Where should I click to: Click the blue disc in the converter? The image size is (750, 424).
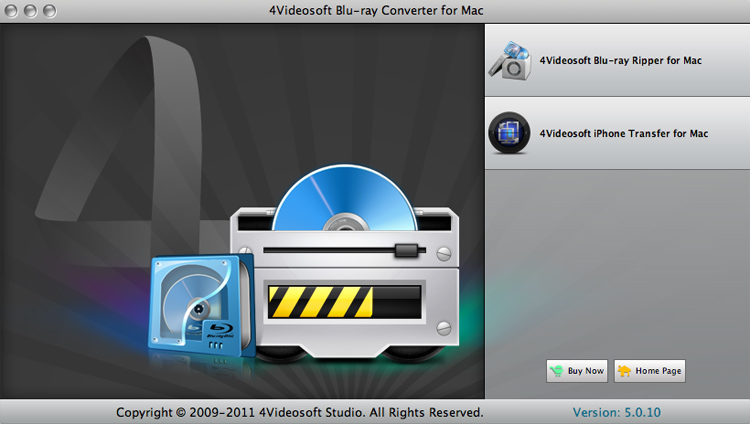[344, 198]
